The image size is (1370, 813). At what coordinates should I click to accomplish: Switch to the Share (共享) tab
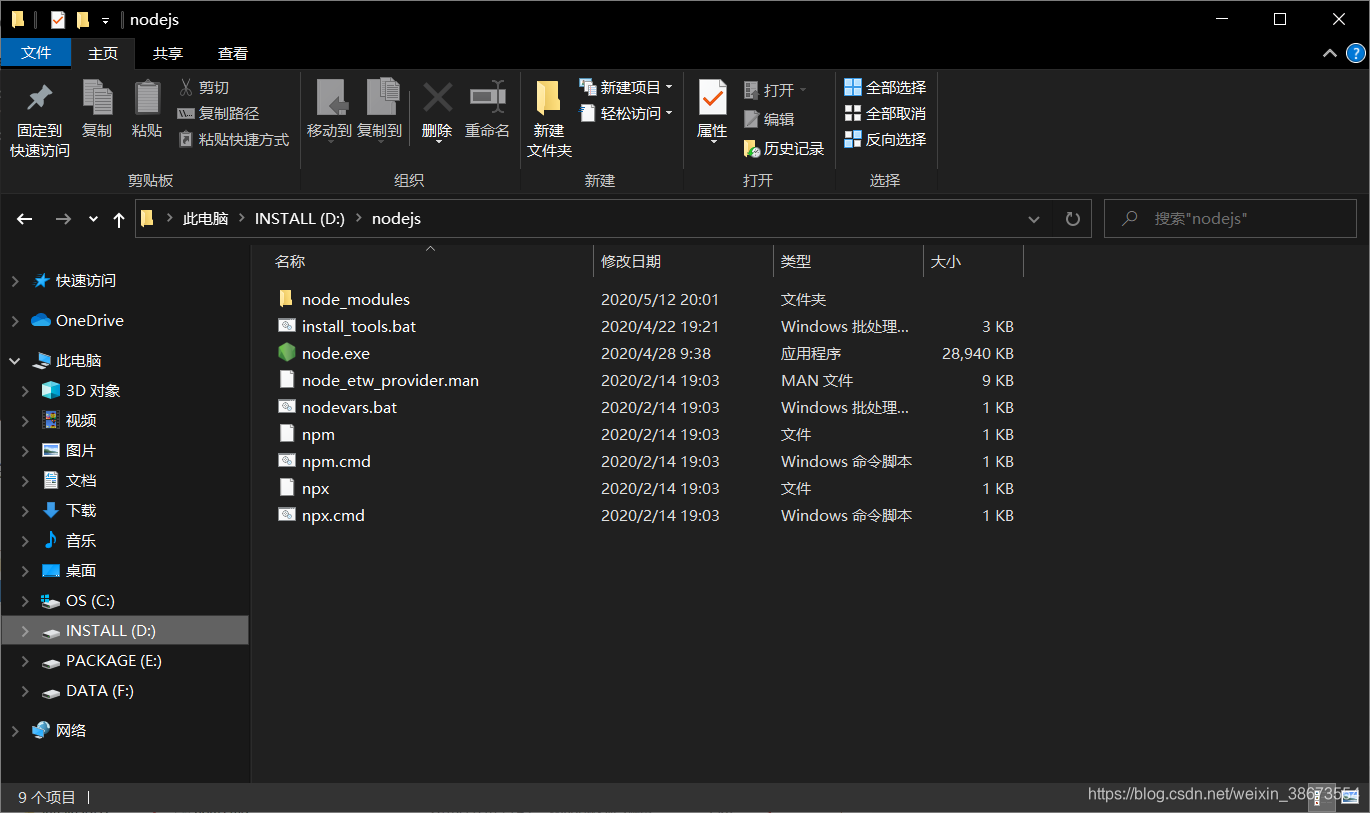tap(168, 53)
